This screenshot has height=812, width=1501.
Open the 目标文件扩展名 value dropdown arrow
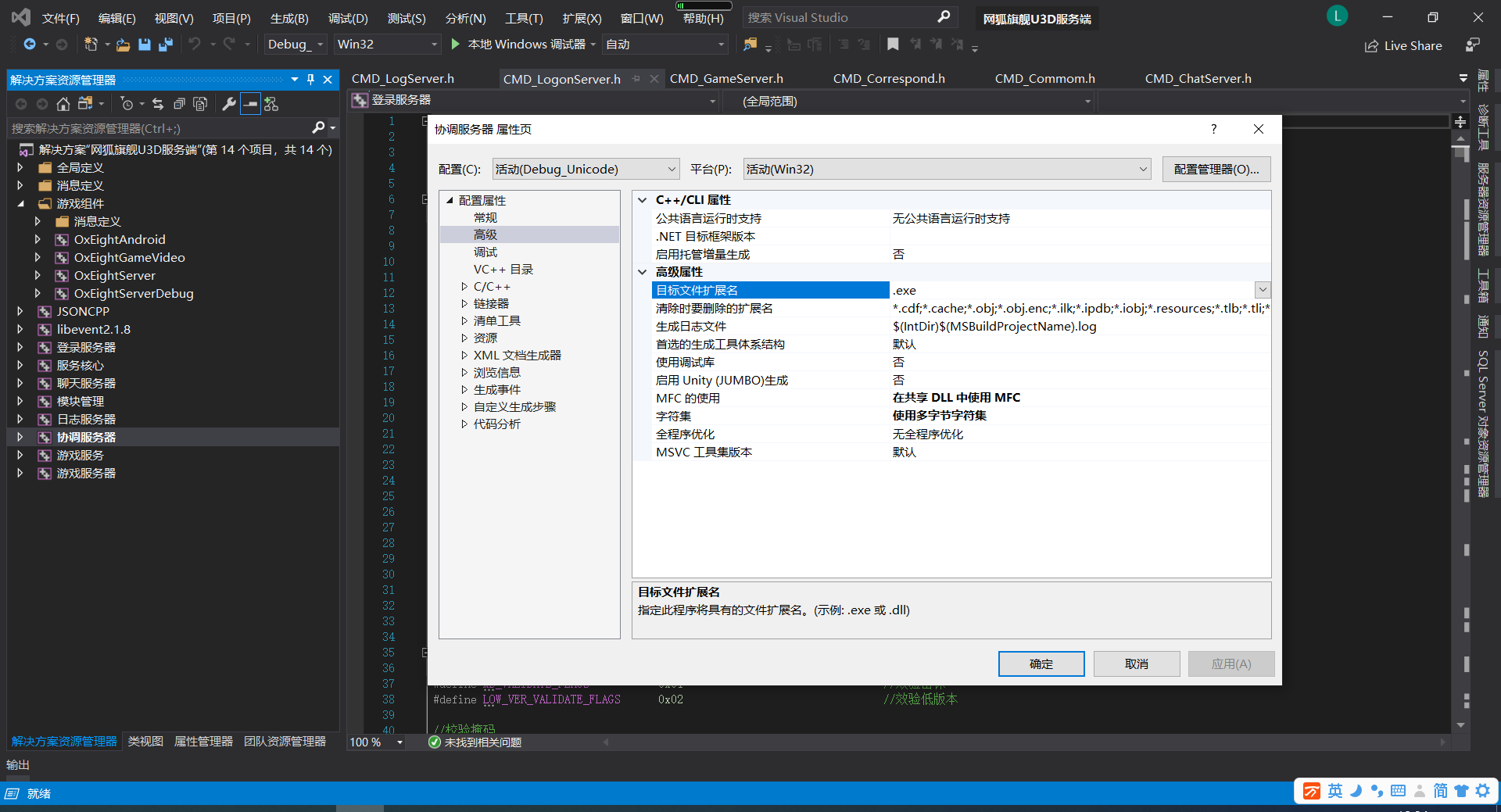tap(1263, 290)
